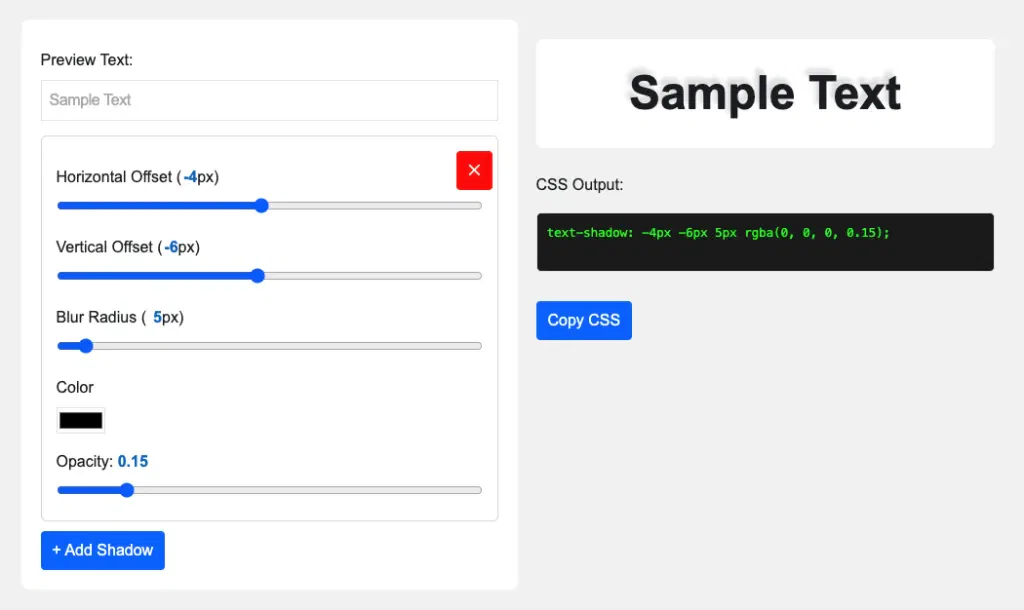Click the Copy CSS button

tap(583, 320)
